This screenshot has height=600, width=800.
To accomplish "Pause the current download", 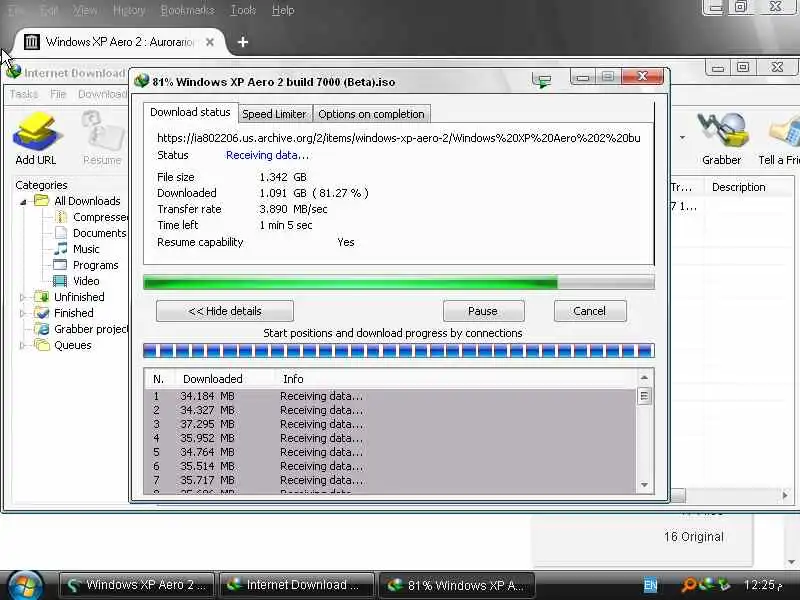I will (483, 311).
